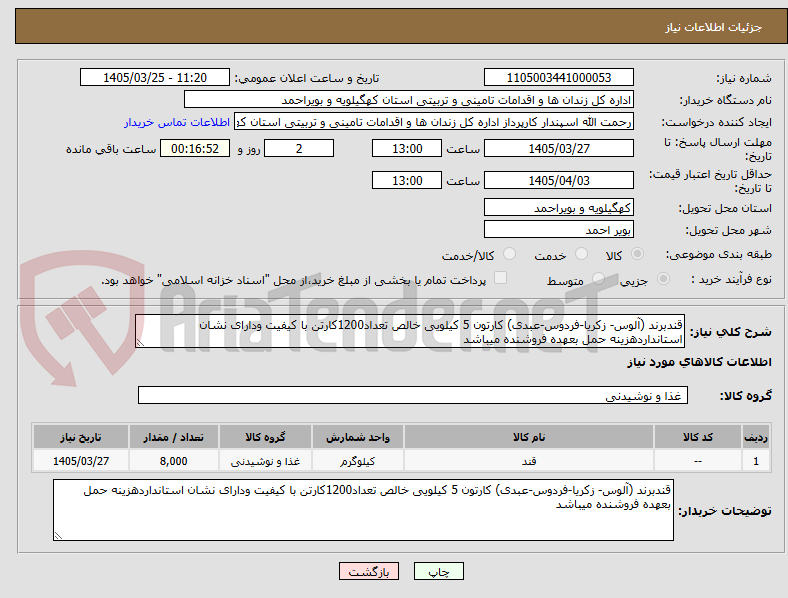Click the ایجاد کننده درخواست field
This screenshot has width=788, height=598.
pyautogui.click(x=434, y=122)
